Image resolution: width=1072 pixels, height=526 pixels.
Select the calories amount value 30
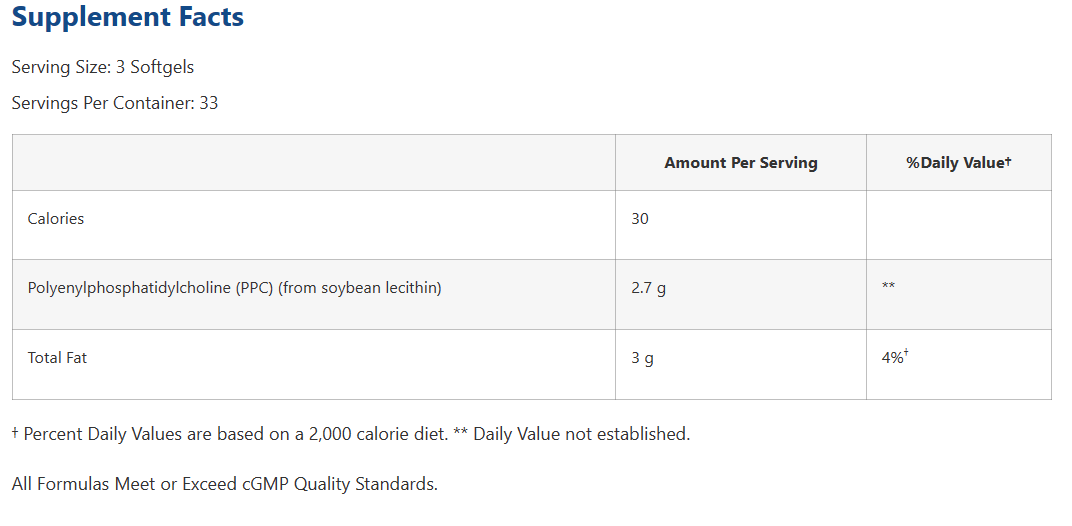pos(640,218)
